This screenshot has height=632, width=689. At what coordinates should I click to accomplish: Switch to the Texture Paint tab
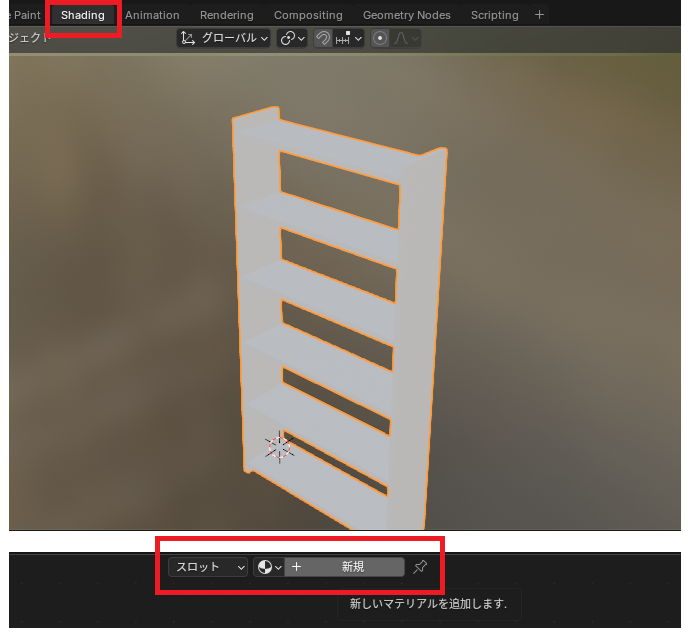point(22,15)
